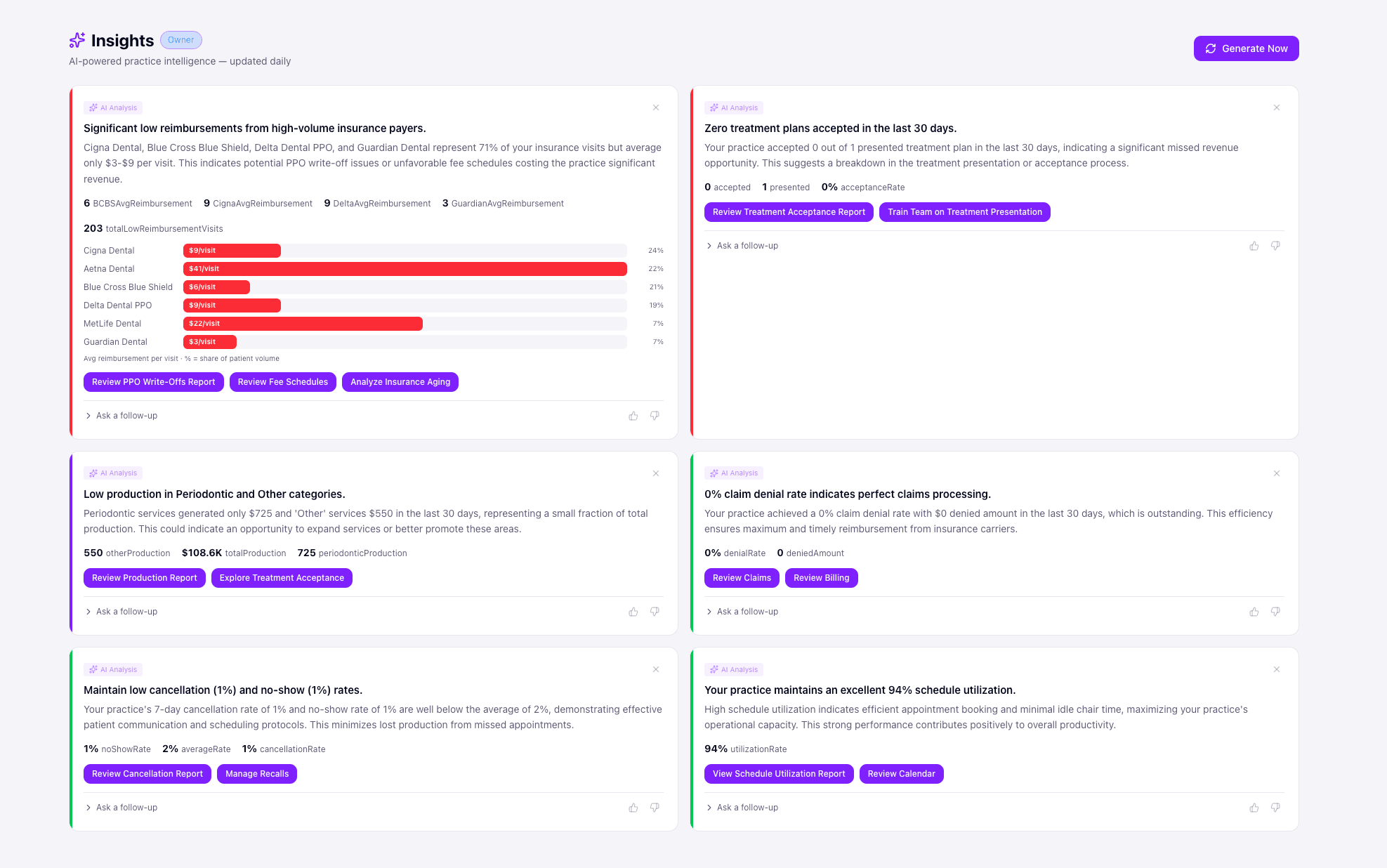Viewport: 1387px width, 868px height.
Task: Click the $108.6K totalProduction metric
Action: pos(234,553)
